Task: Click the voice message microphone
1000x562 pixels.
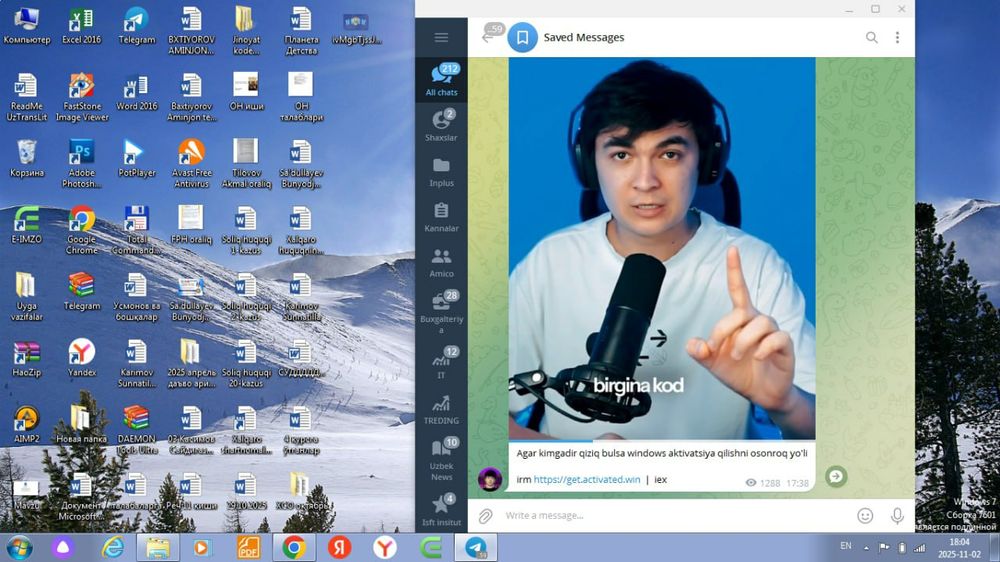Action: (897, 515)
